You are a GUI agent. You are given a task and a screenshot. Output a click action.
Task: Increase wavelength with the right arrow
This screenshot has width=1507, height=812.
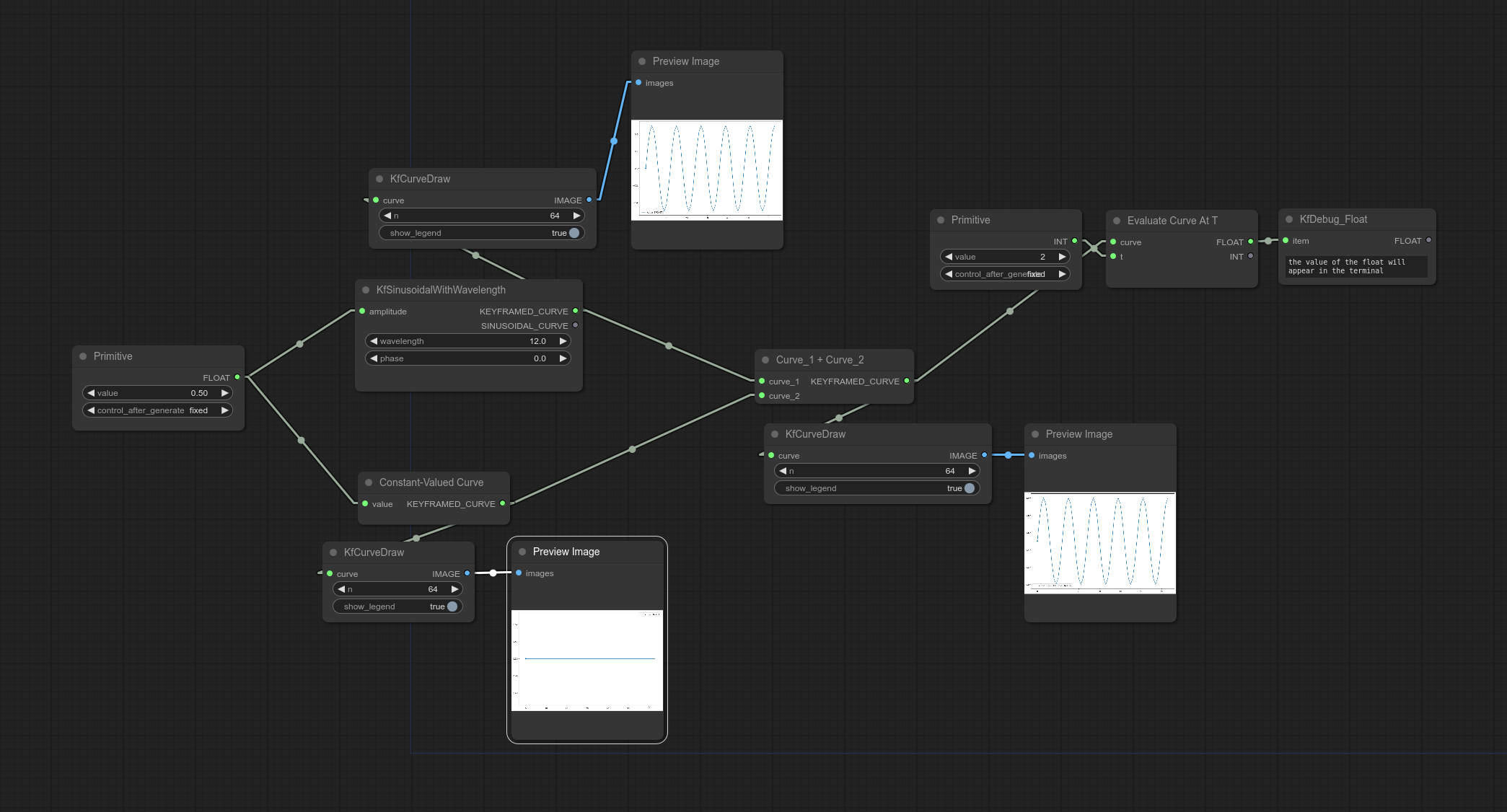(563, 341)
